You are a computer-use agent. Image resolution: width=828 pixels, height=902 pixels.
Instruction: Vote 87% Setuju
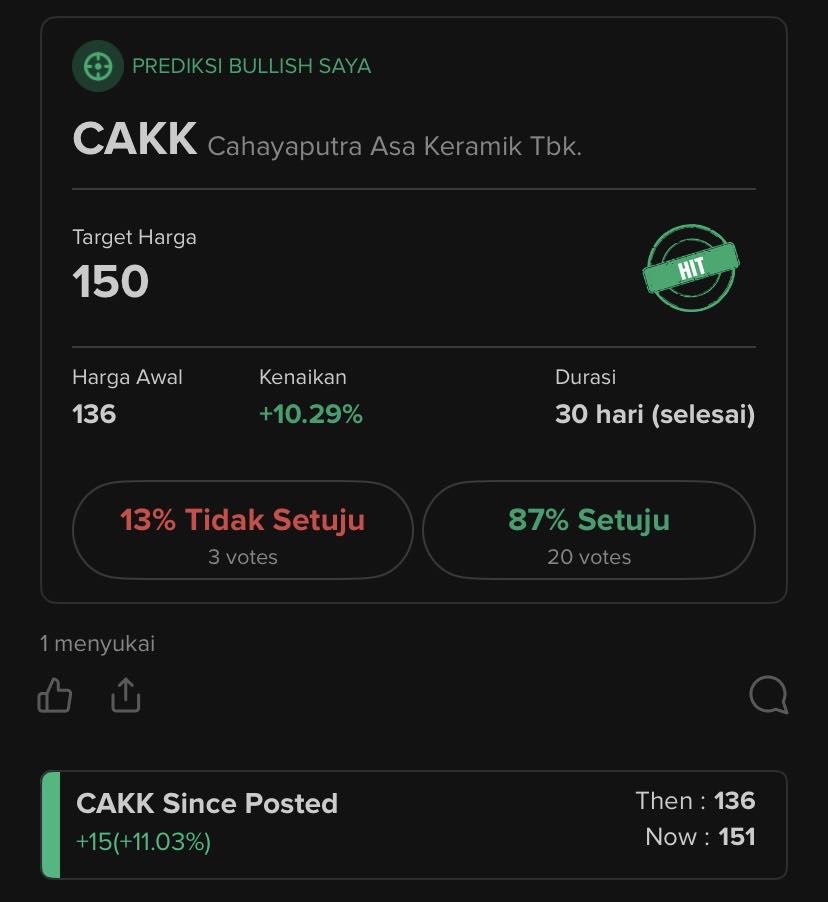589,530
